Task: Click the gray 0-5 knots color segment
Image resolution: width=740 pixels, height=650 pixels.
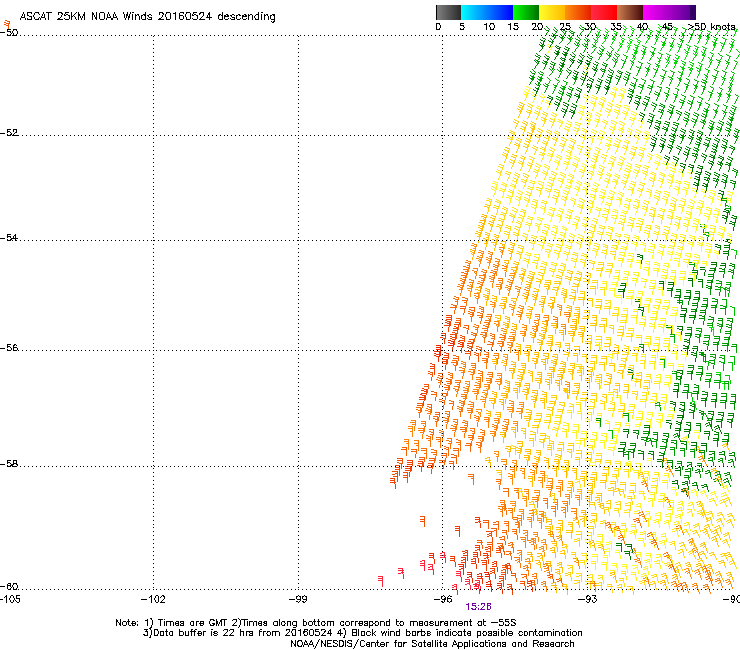Action: point(448,12)
